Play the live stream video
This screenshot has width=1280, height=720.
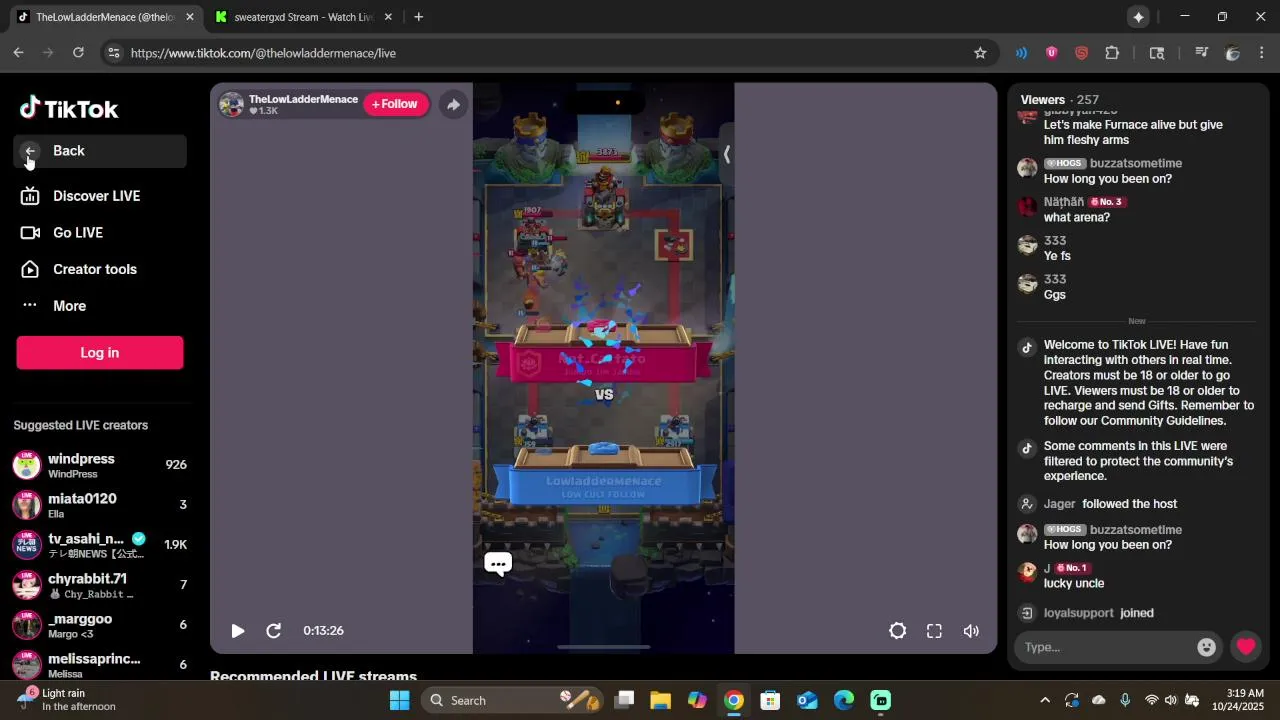click(237, 631)
